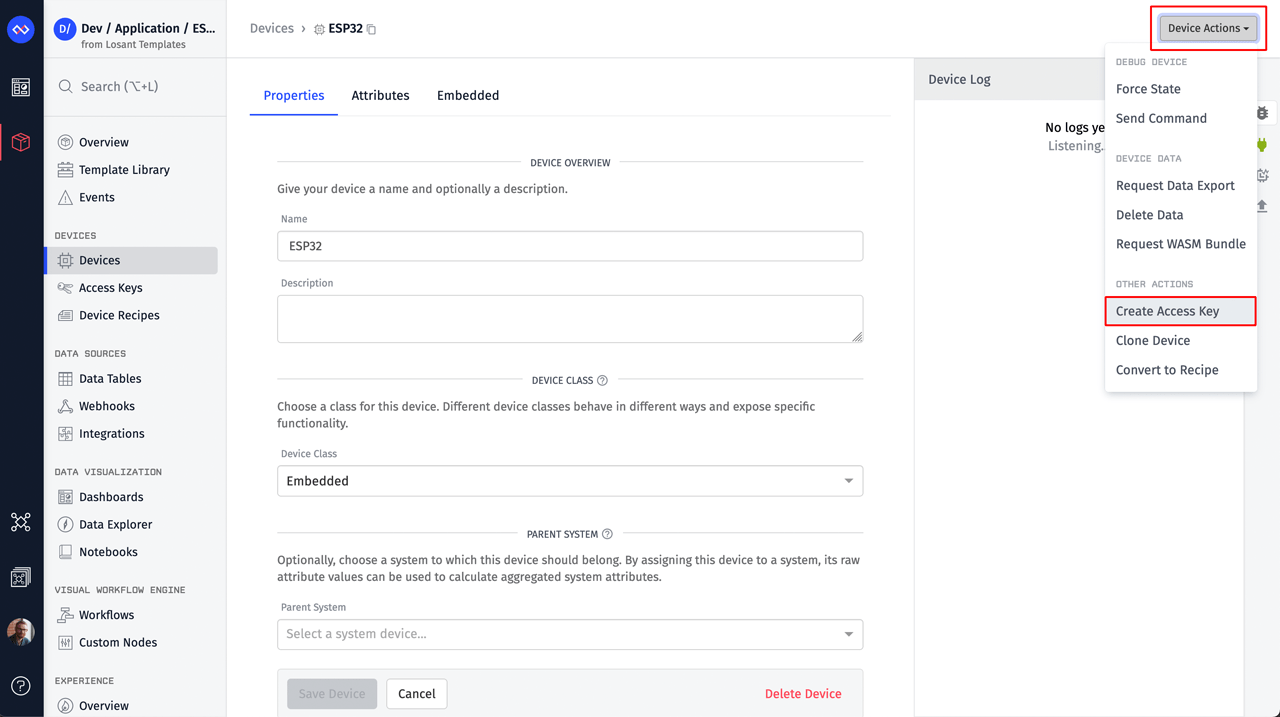Viewport: 1280px width, 717px height.
Task: Switch to the Properties tab
Action: (x=294, y=96)
